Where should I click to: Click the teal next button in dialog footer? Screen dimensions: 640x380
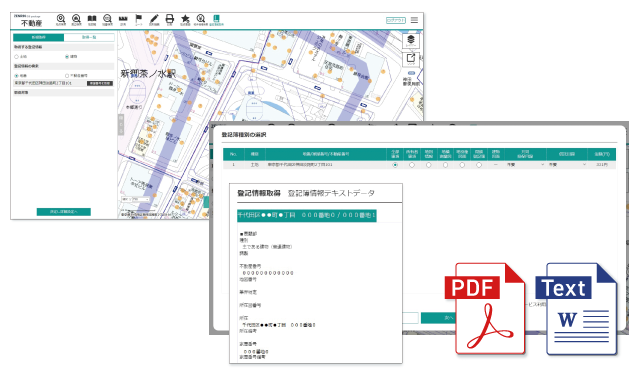point(438,318)
